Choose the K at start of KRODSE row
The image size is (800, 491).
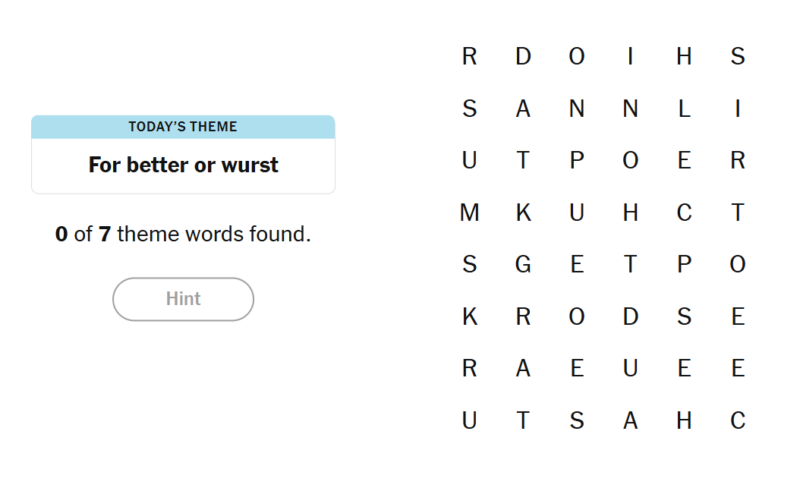(469, 316)
